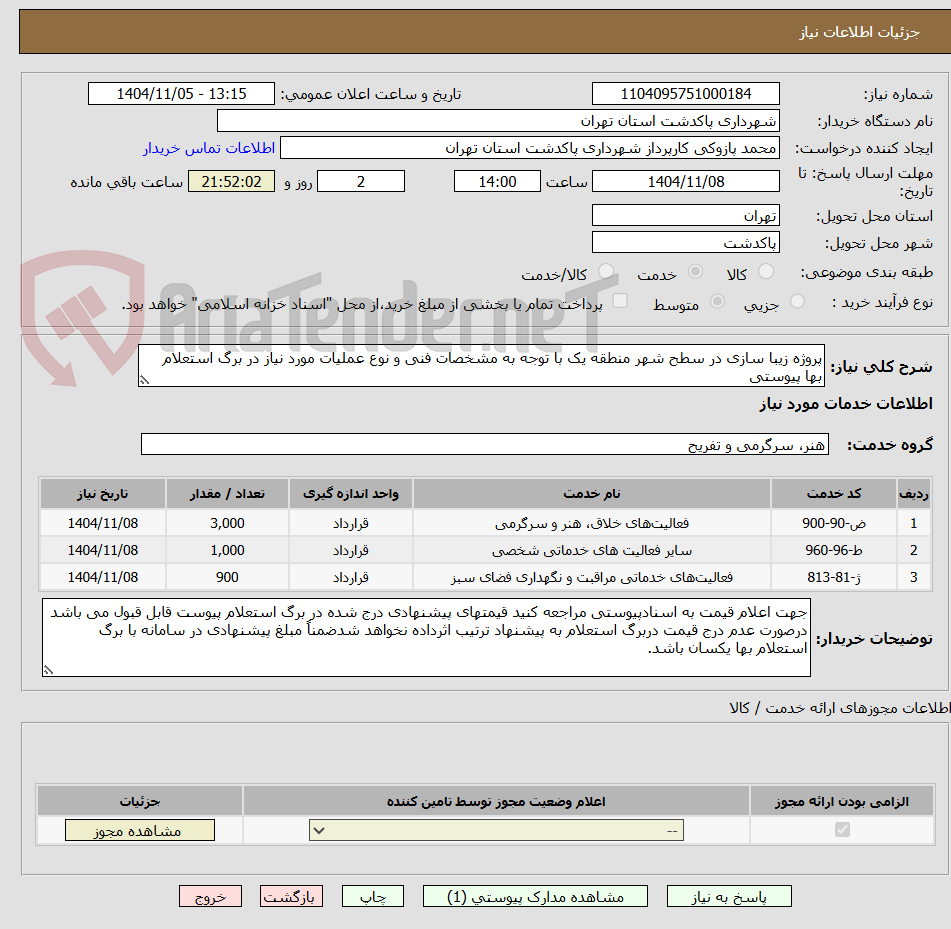The image size is (951, 929).
Task: Click service code ض-90-900 cell
Action: (x=833, y=523)
